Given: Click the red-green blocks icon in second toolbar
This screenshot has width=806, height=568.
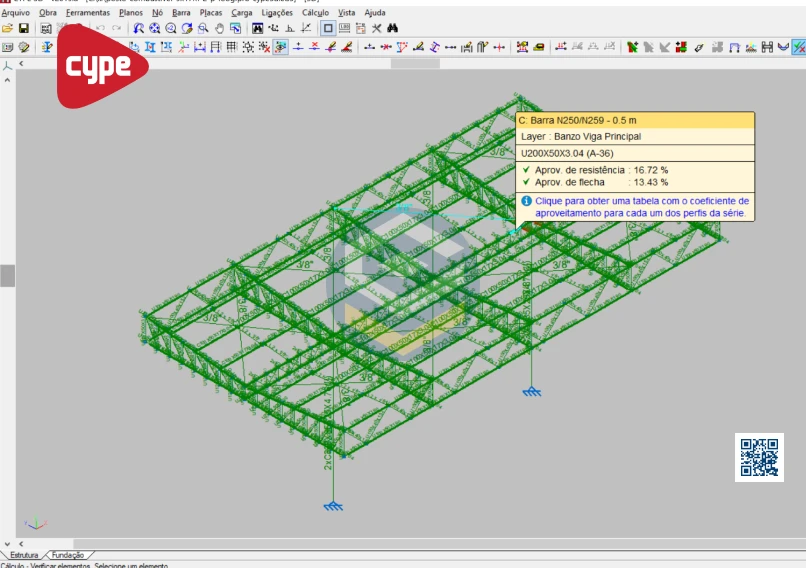Looking at the screenshot, I should pos(681,47).
